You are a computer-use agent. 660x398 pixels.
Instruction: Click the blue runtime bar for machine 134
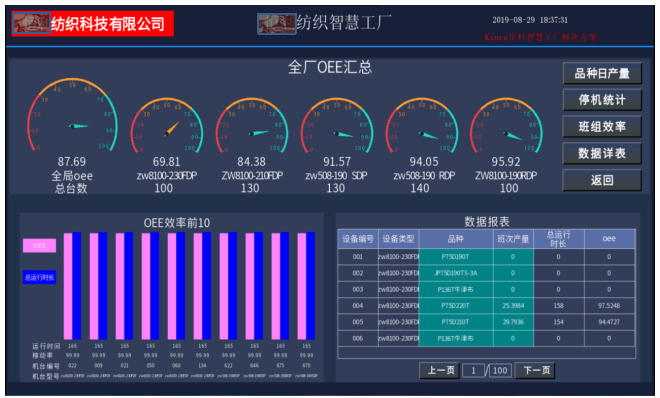coord(207,286)
